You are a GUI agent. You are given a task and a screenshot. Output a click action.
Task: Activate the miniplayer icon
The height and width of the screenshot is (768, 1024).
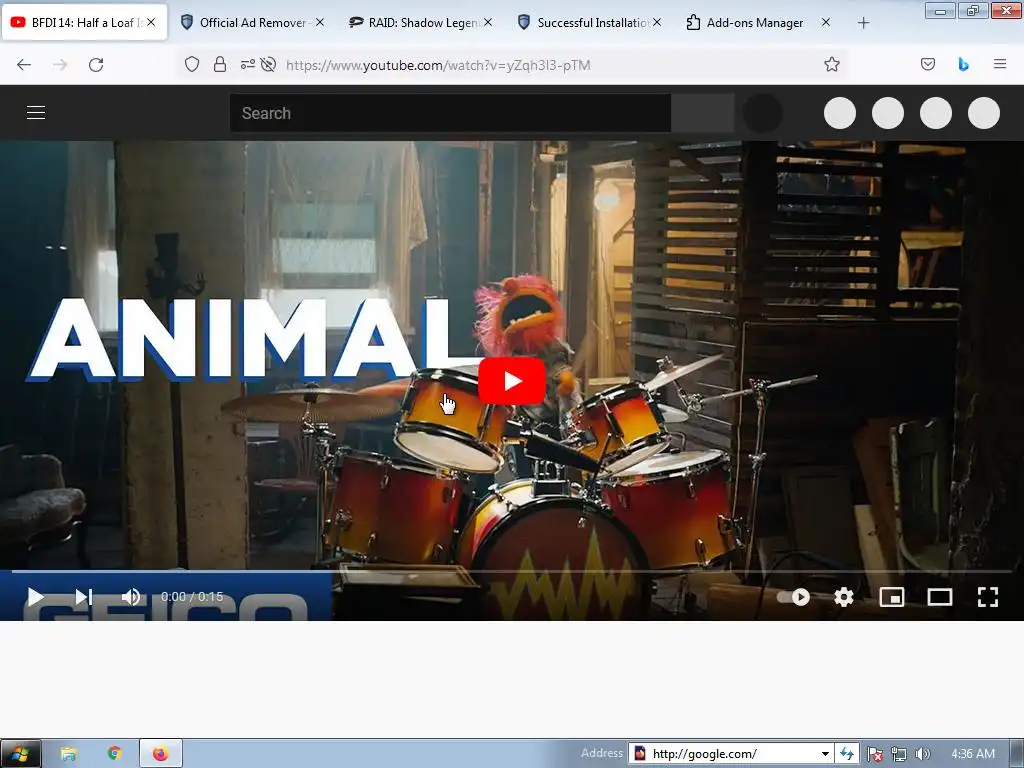(891, 597)
